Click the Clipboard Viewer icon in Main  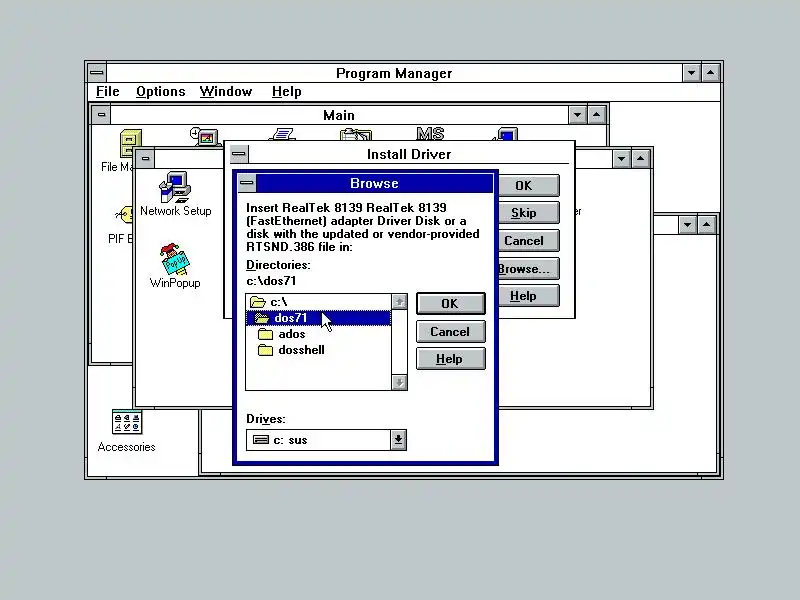(356, 135)
